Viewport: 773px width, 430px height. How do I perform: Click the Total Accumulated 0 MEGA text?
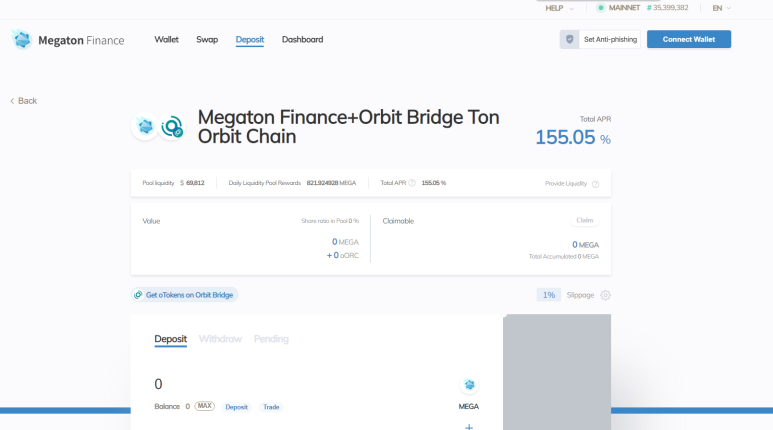point(564,256)
